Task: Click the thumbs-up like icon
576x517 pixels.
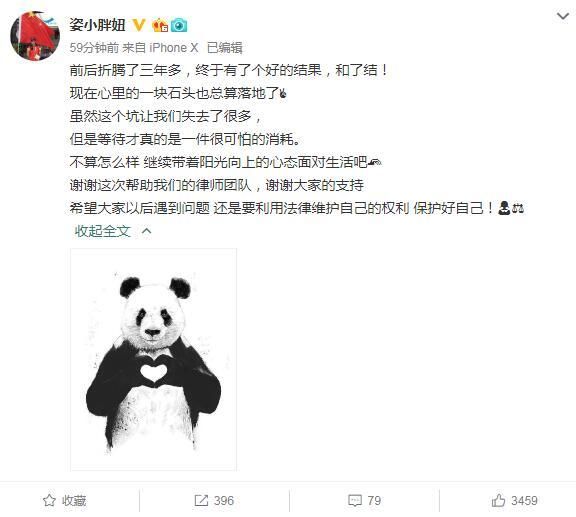Action: click(x=498, y=500)
